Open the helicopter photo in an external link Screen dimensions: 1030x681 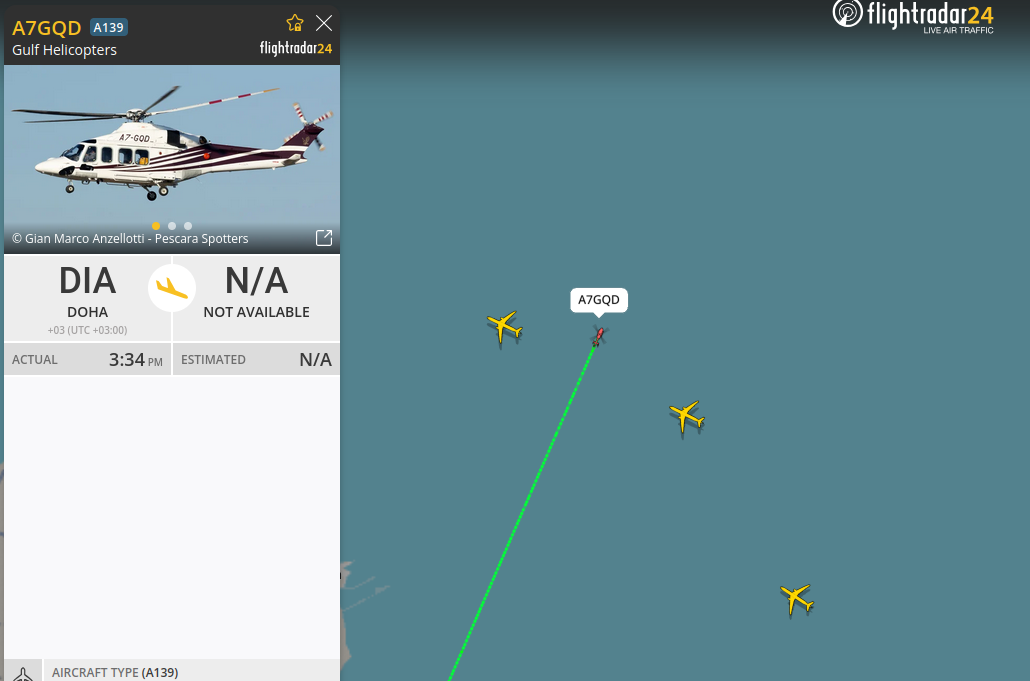pos(324,238)
